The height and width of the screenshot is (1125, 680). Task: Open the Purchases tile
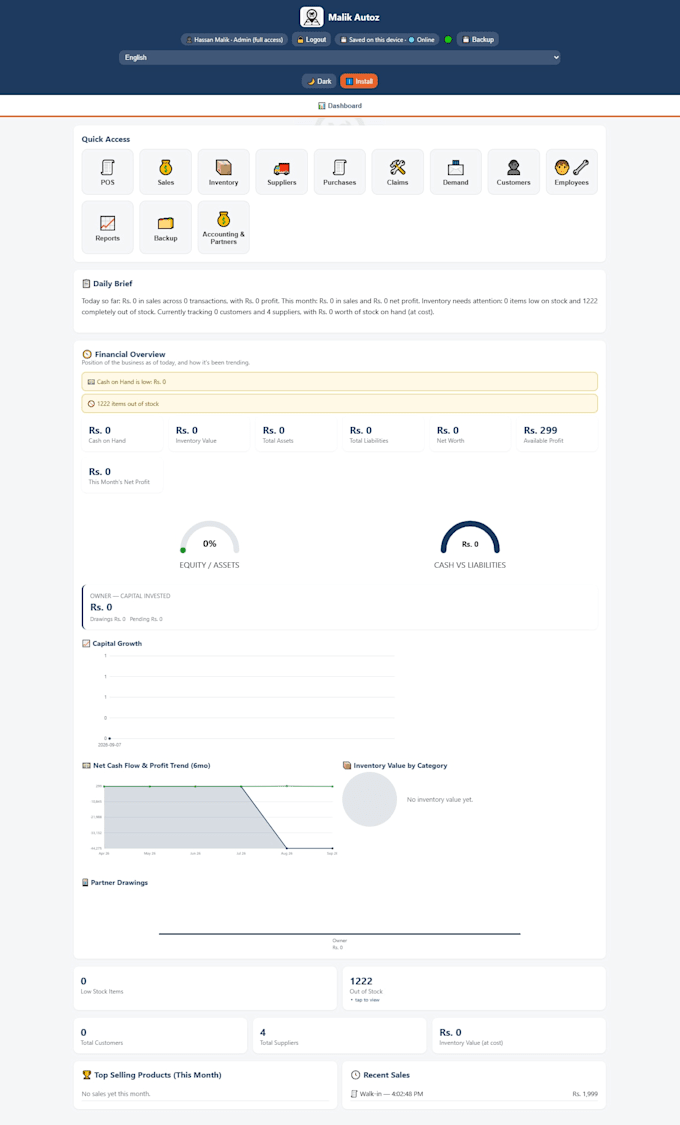click(x=339, y=171)
